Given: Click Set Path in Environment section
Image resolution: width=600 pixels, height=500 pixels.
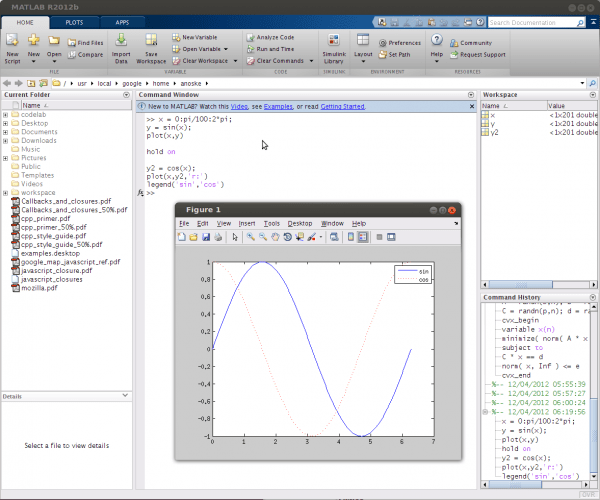Looking at the screenshot, I should pyautogui.click(x=395, y=55).
